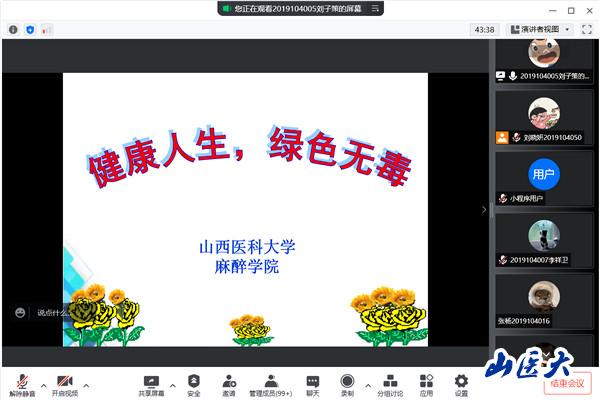600x400 pixels.
Task: Collapse participant sidebar using the side arrow
Action: click(x=485, y=210)
